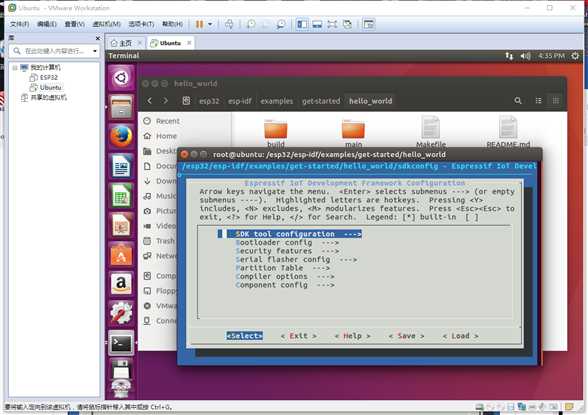Click the hello_world breadcrumb in Files
This screenshot has height=415, width=588.
[x=370, y=101]
